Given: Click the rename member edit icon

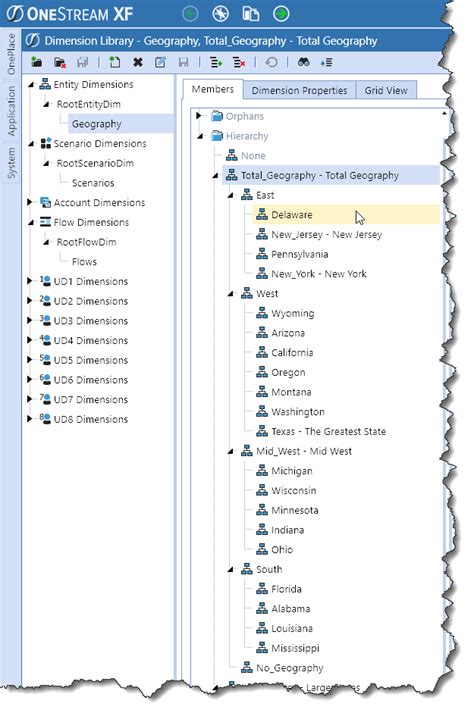Looking at the screenshot, I should [x=160, y=62].
